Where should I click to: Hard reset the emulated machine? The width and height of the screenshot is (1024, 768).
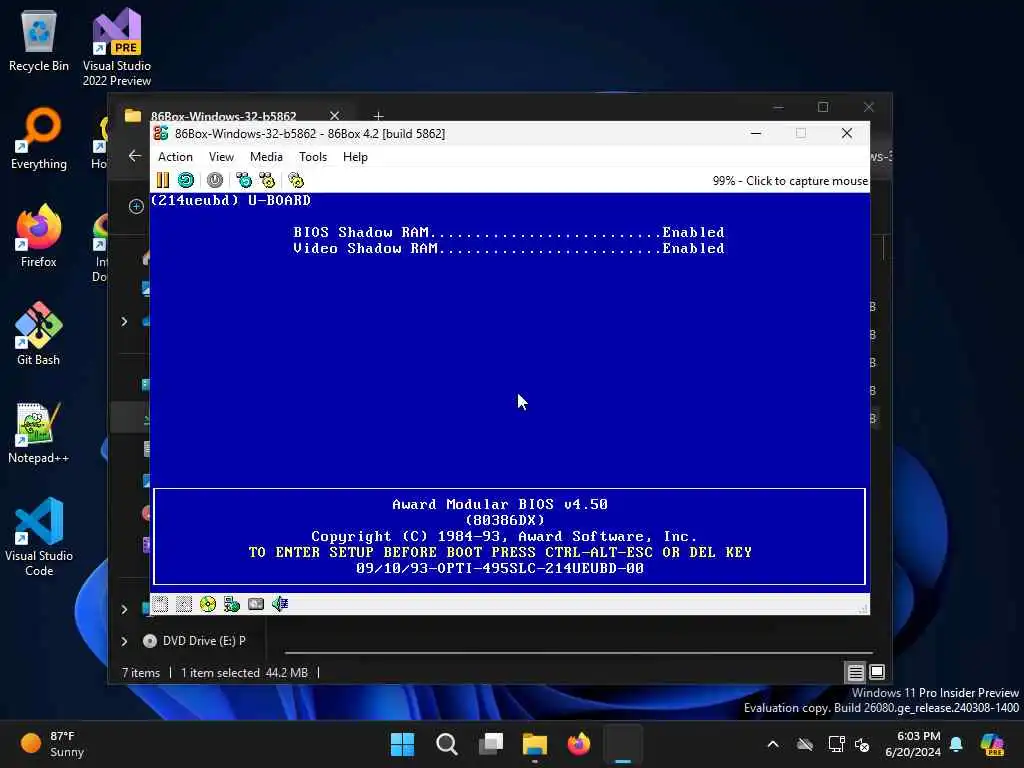point(186,180)
